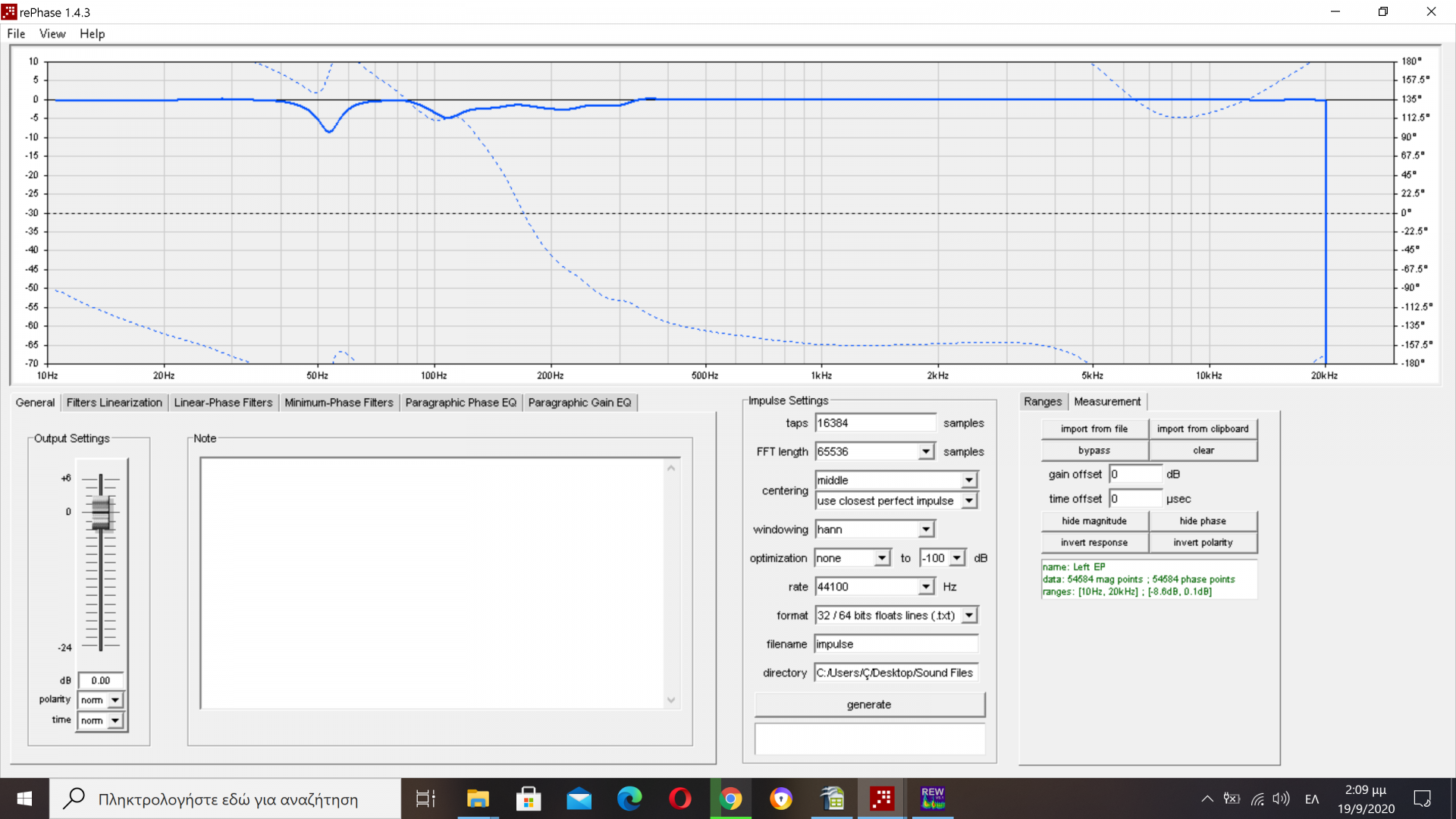1456x819 pixels.
Task: Click the generate button
Action: point(869,704)
